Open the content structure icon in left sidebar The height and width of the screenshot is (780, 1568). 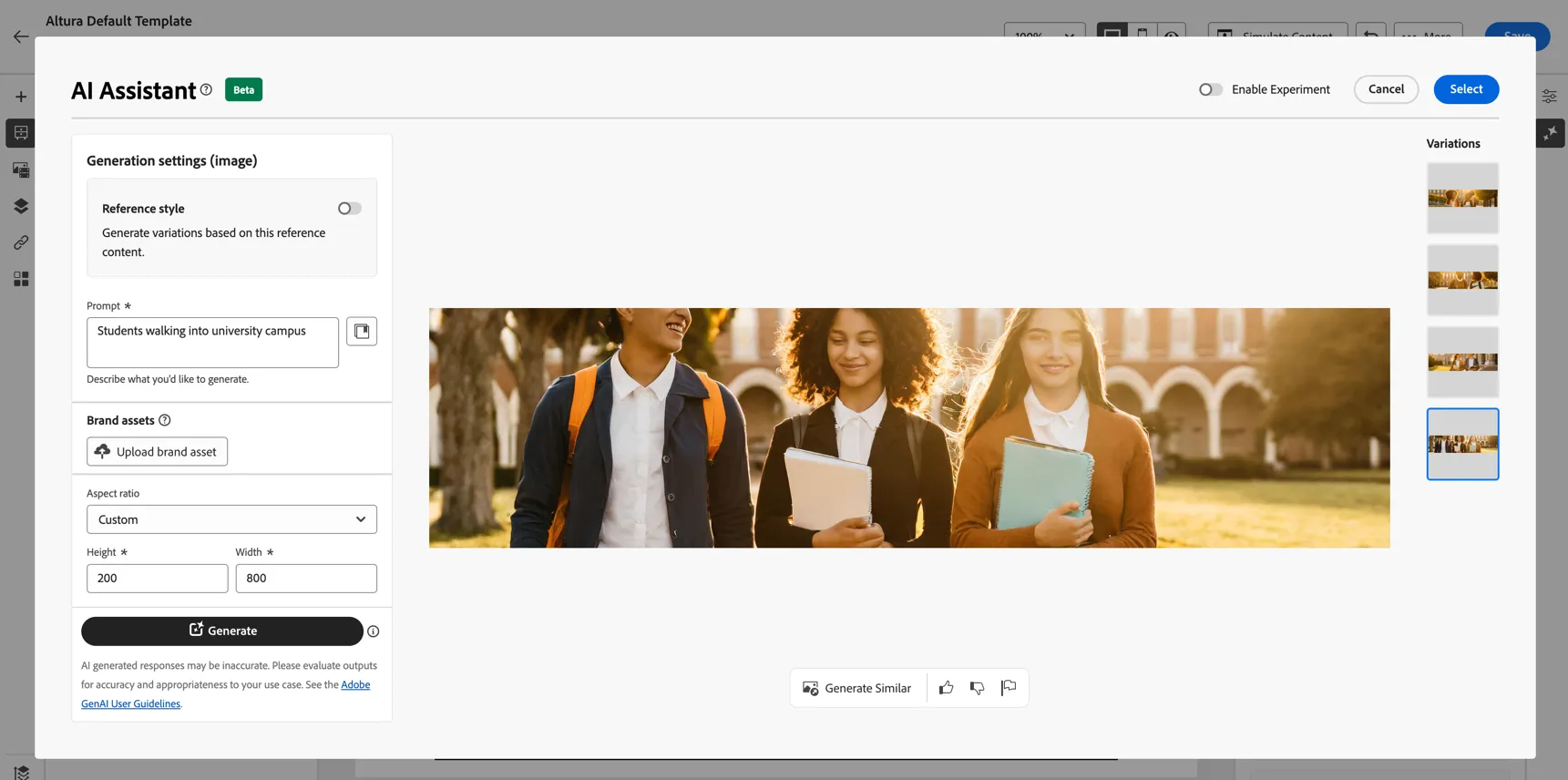point(21,133)
